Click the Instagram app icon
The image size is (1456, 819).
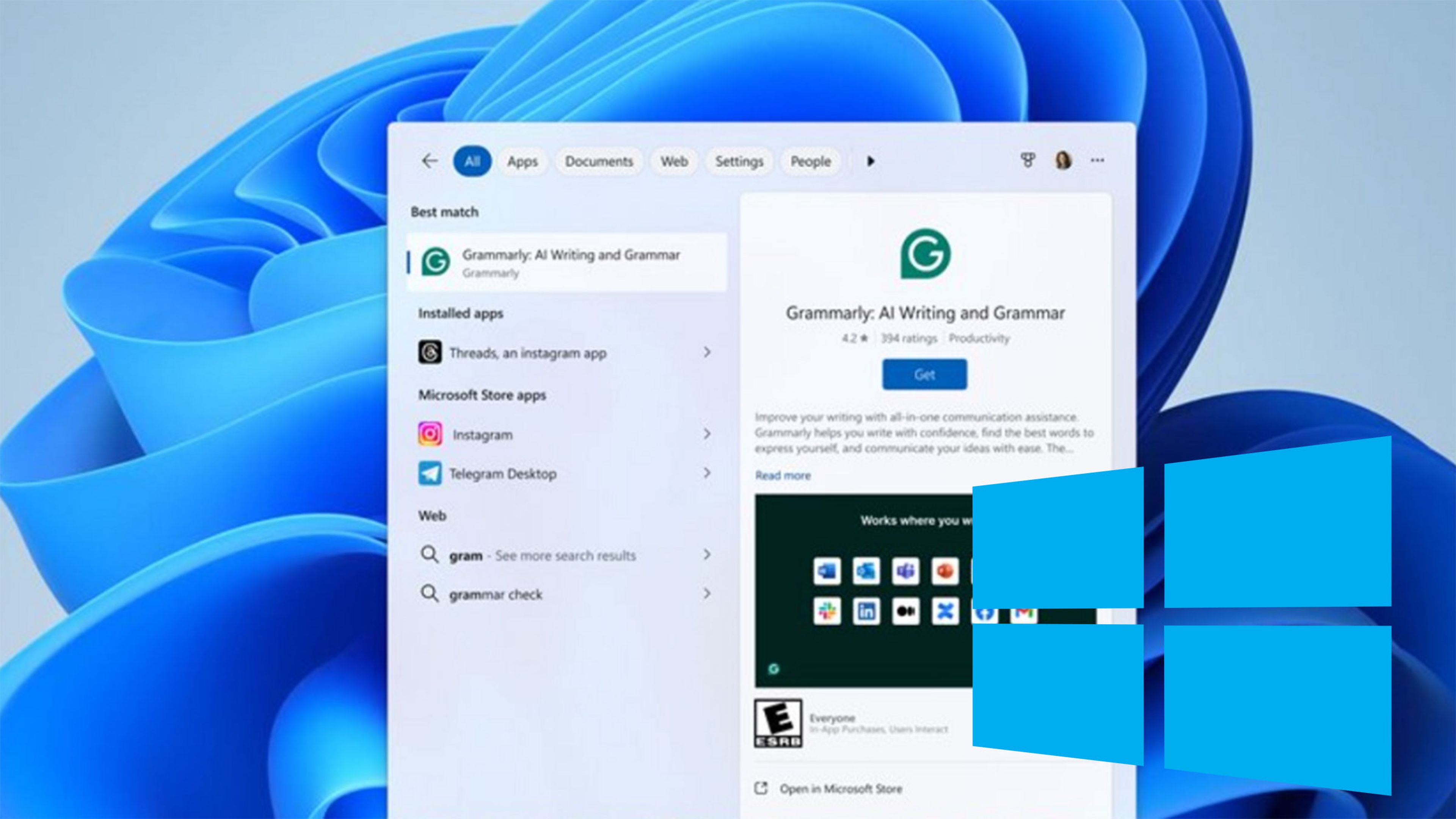[x=430, y=434]
